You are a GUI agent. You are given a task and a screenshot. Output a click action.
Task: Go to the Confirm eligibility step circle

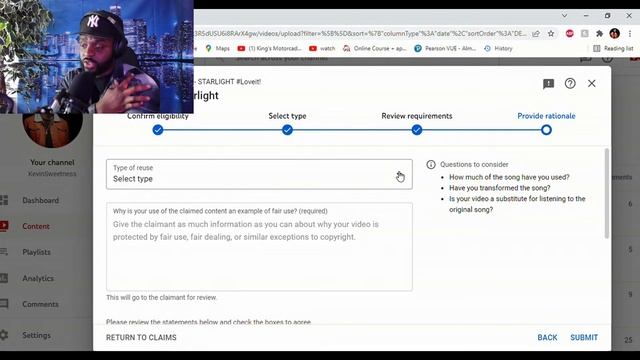(158, 130)
